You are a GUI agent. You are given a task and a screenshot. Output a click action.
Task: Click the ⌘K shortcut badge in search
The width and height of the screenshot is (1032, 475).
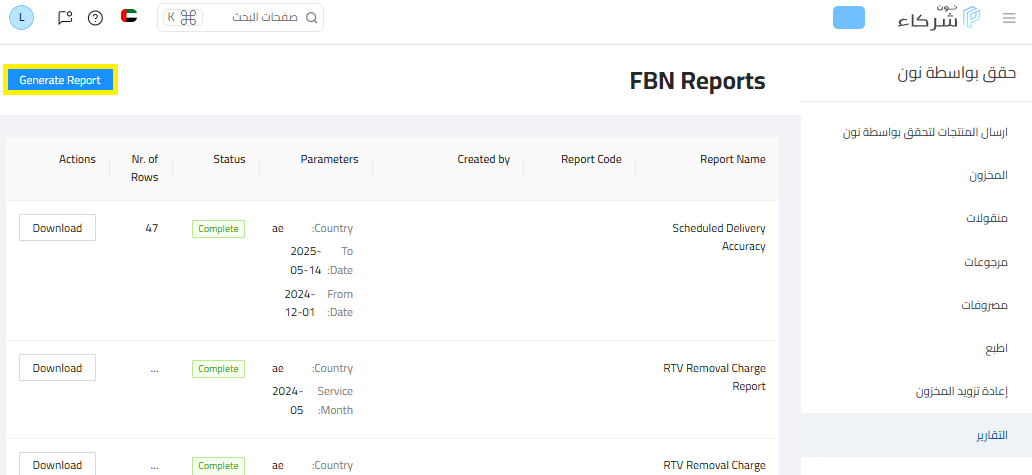(183, 18)
